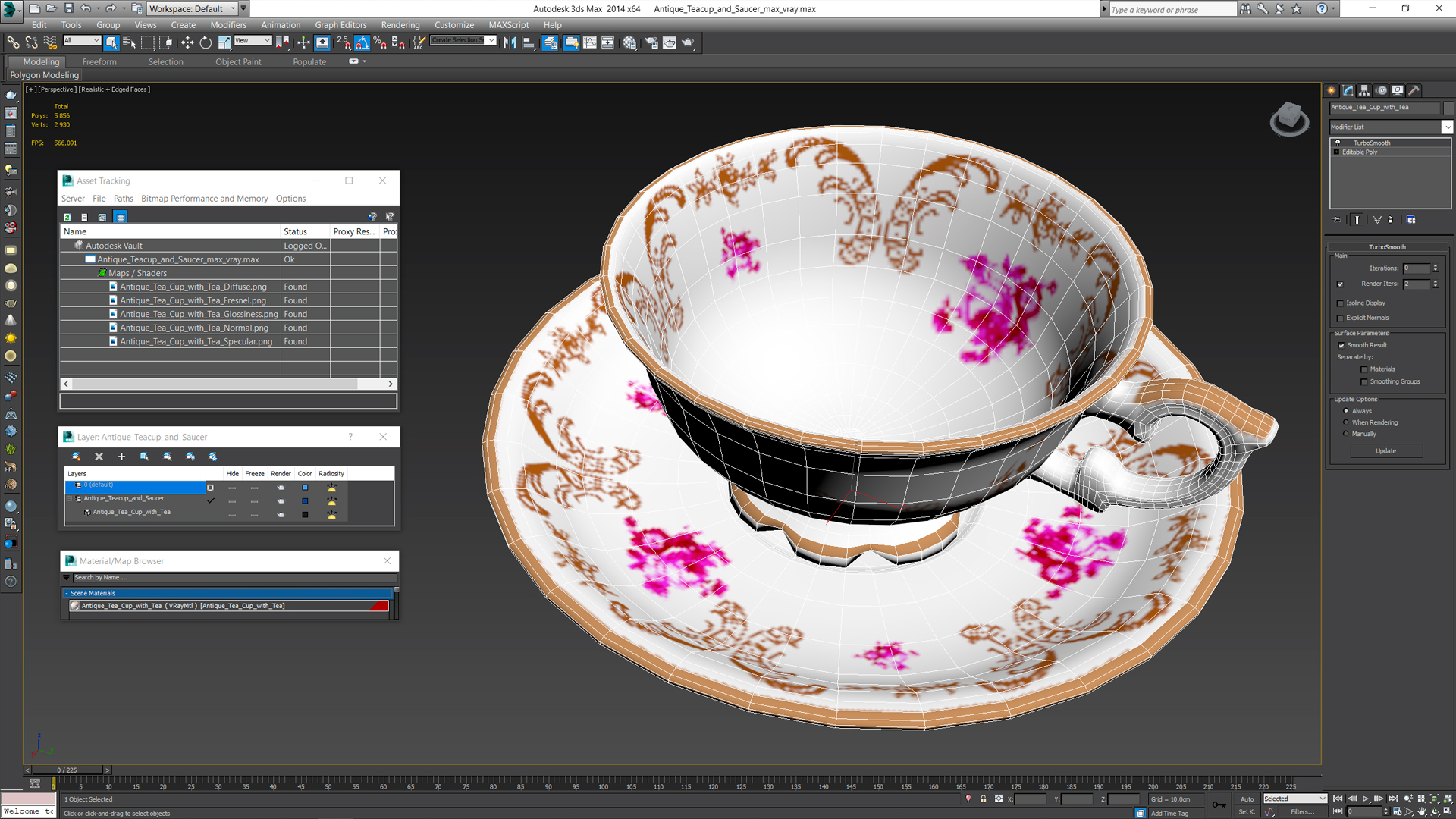Click object color swatch beside object name field
The height and width of the screenshot is (819, 1456).
(1448, 108)
